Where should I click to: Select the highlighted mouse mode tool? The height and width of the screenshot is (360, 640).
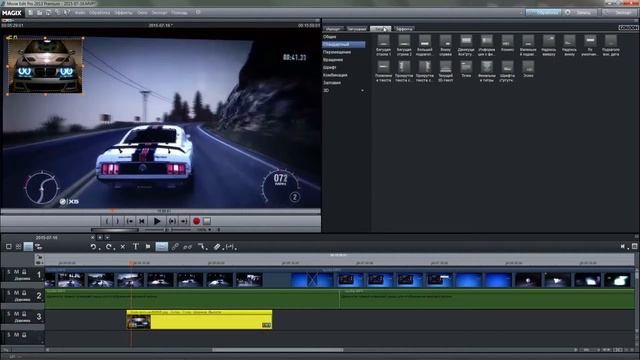[x=162, y=247]
